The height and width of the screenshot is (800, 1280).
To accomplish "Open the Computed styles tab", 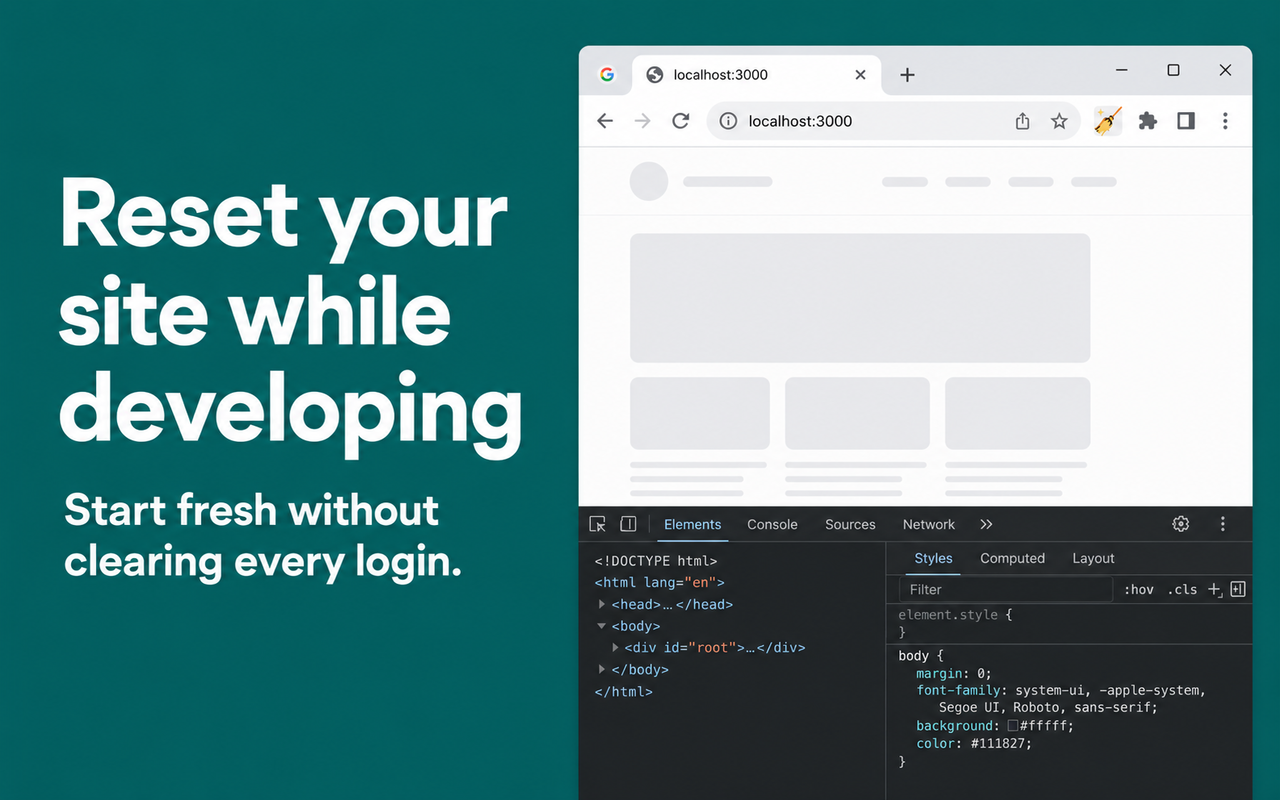I will (x=1012, y=558).
